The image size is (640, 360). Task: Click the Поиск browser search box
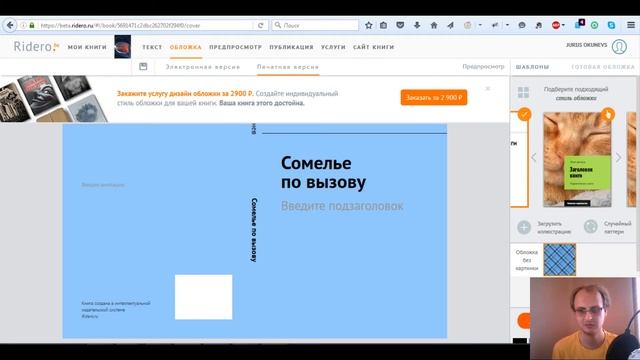(316, 25)
